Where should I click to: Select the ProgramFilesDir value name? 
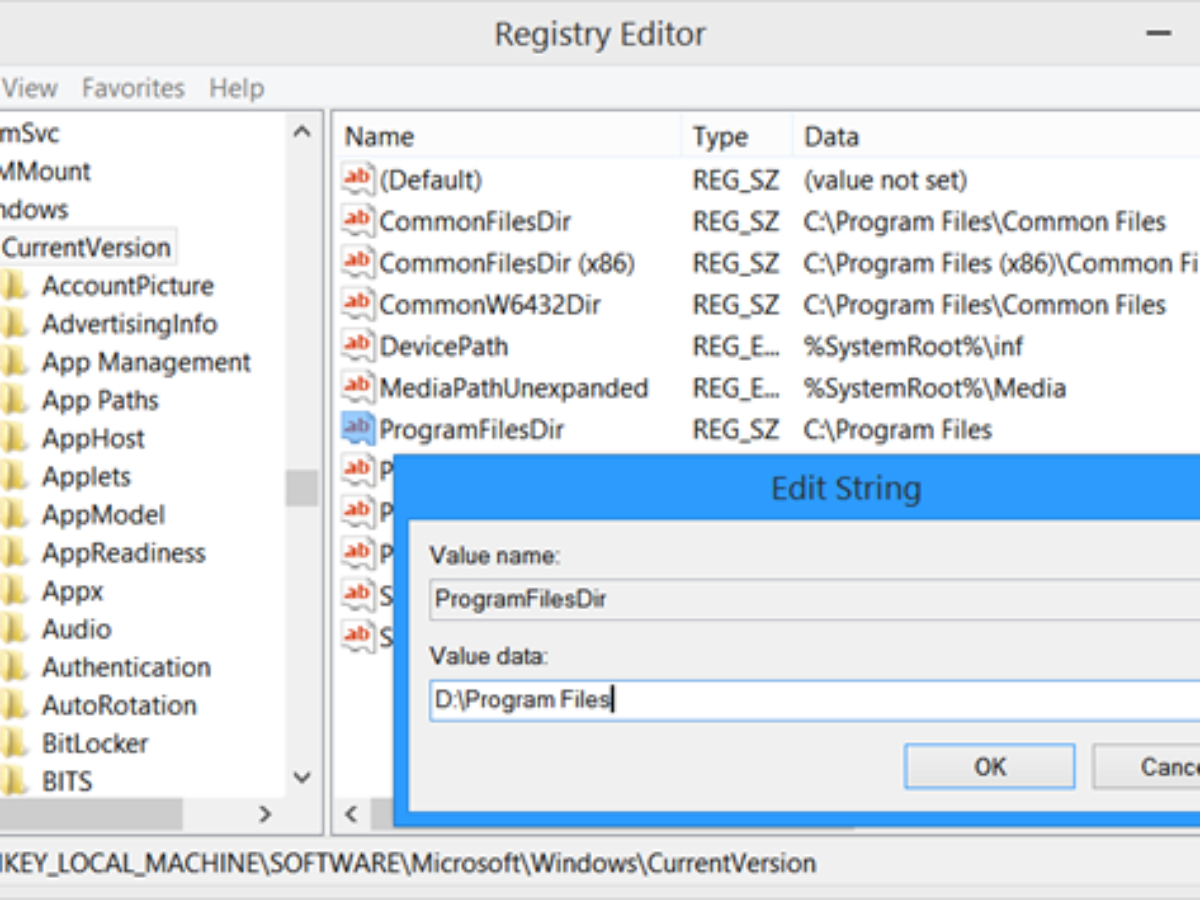(472, 429)
